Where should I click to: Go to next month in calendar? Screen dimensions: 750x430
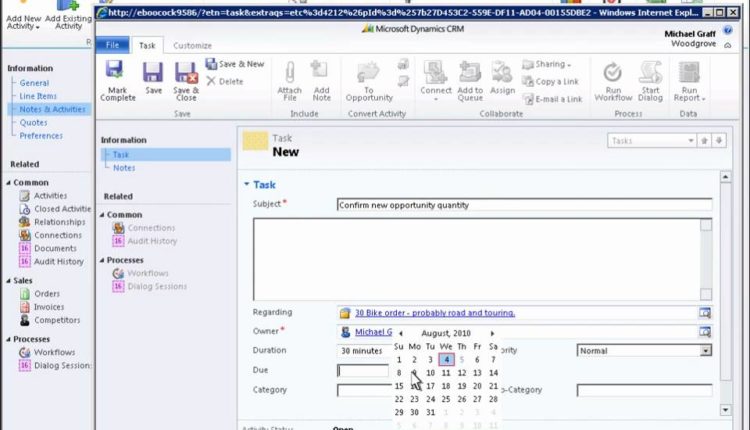(x=492, y=333)
